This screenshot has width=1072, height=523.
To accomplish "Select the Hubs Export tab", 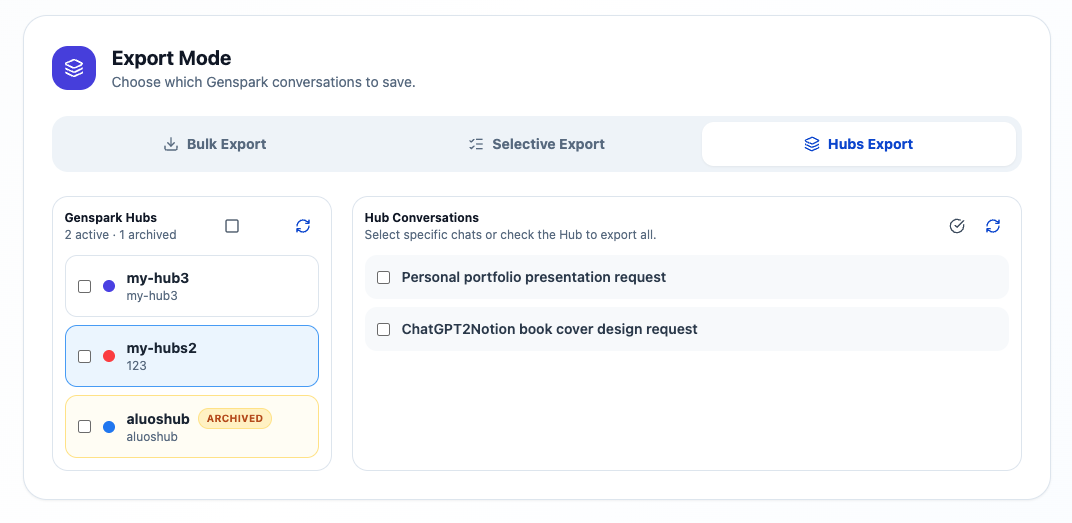I will point(859,144).
